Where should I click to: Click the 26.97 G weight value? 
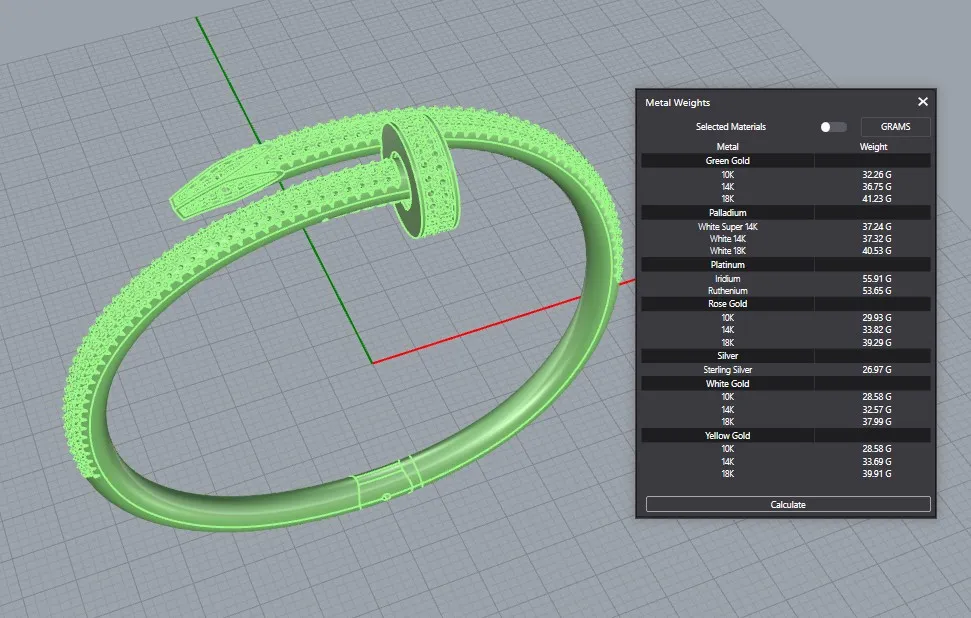pos(877,370)
